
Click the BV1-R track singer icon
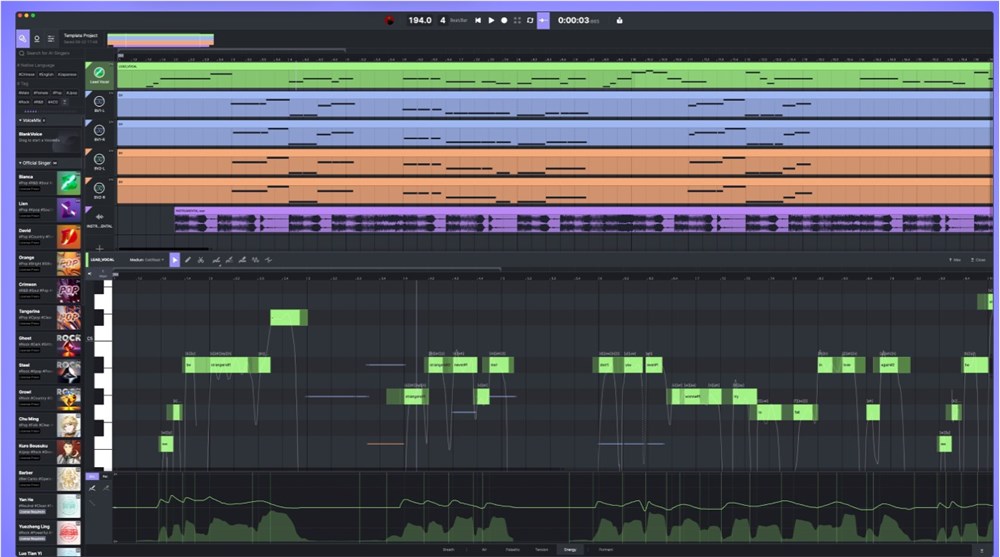(99, 130)
